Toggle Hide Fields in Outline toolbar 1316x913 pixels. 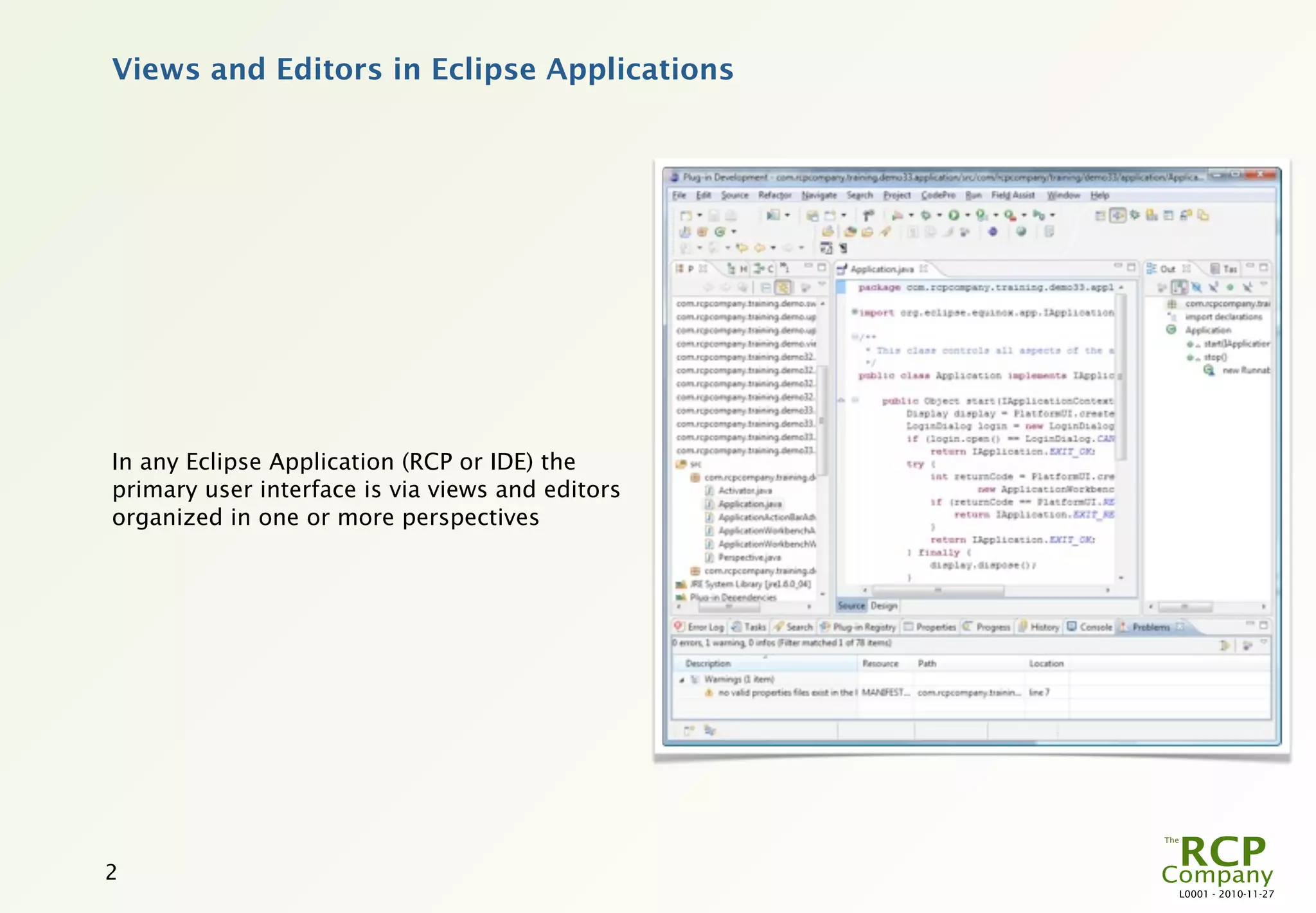tap(1196, 287)
